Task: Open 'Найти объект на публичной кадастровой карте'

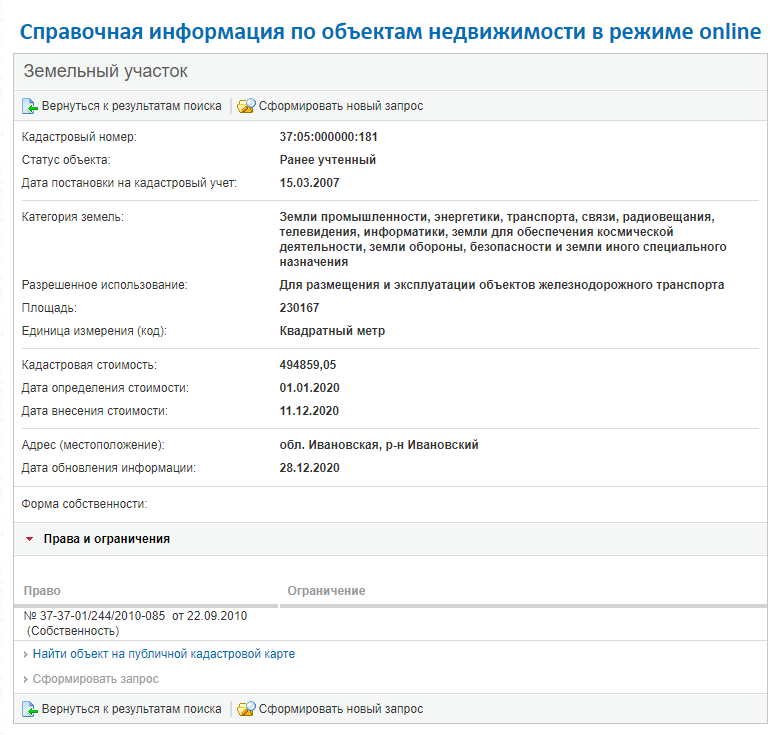Action: (x=164, y=654)
